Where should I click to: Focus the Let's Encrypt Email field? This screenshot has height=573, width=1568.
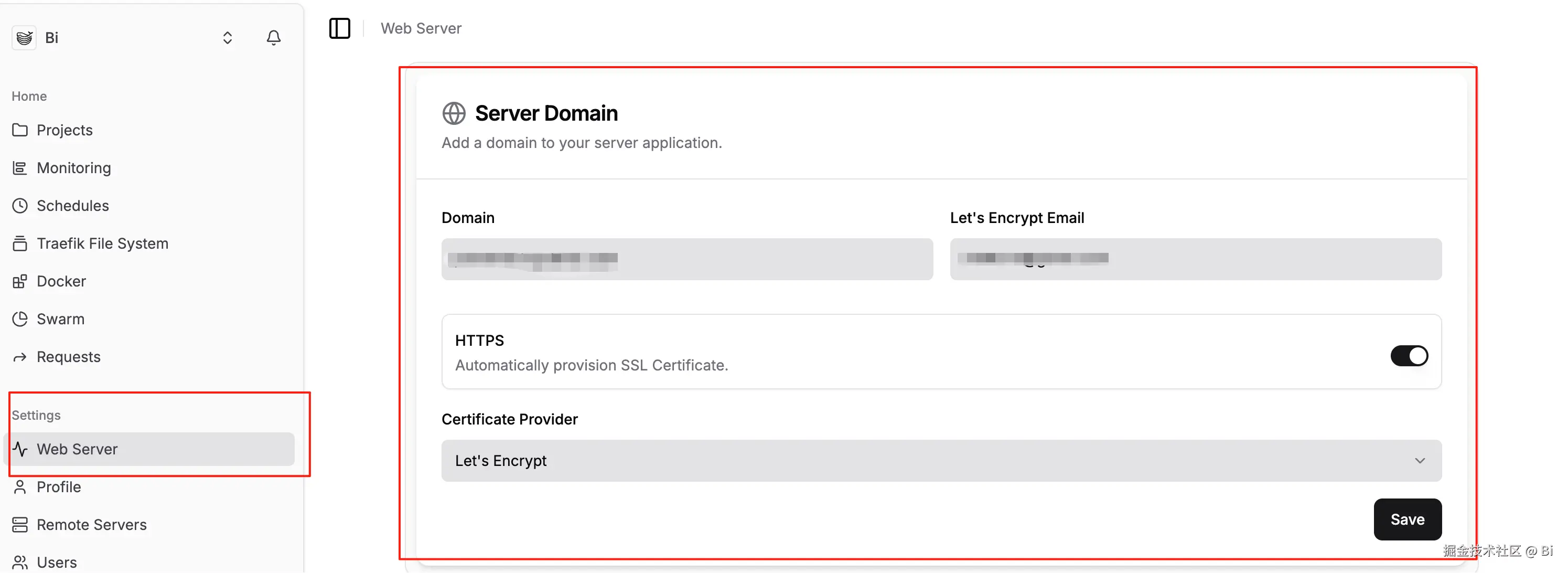point(1195,259)
